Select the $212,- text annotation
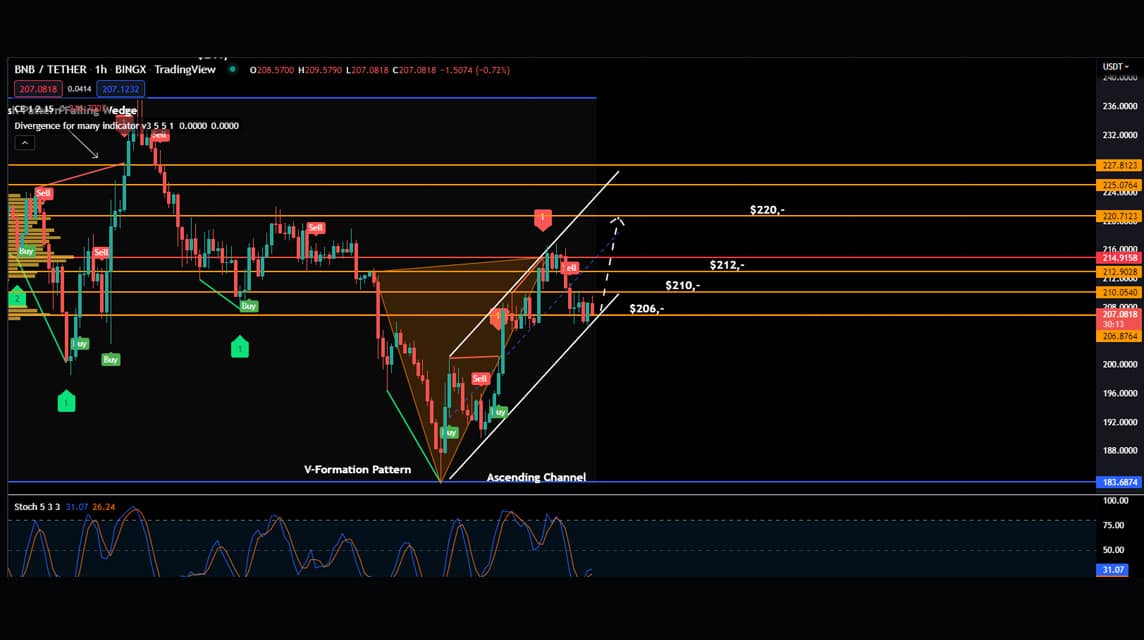 pyautogui.click(x=727, y=265)
